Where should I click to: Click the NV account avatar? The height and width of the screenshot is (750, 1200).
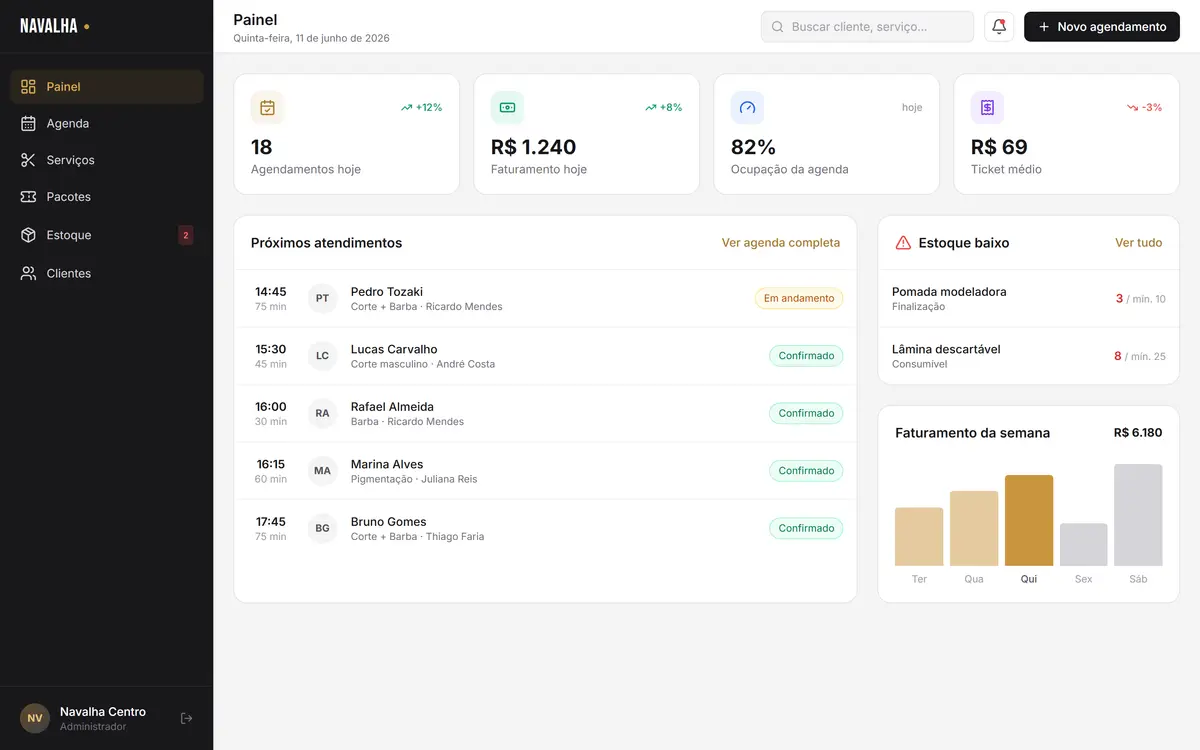click(x=35, y=718)
